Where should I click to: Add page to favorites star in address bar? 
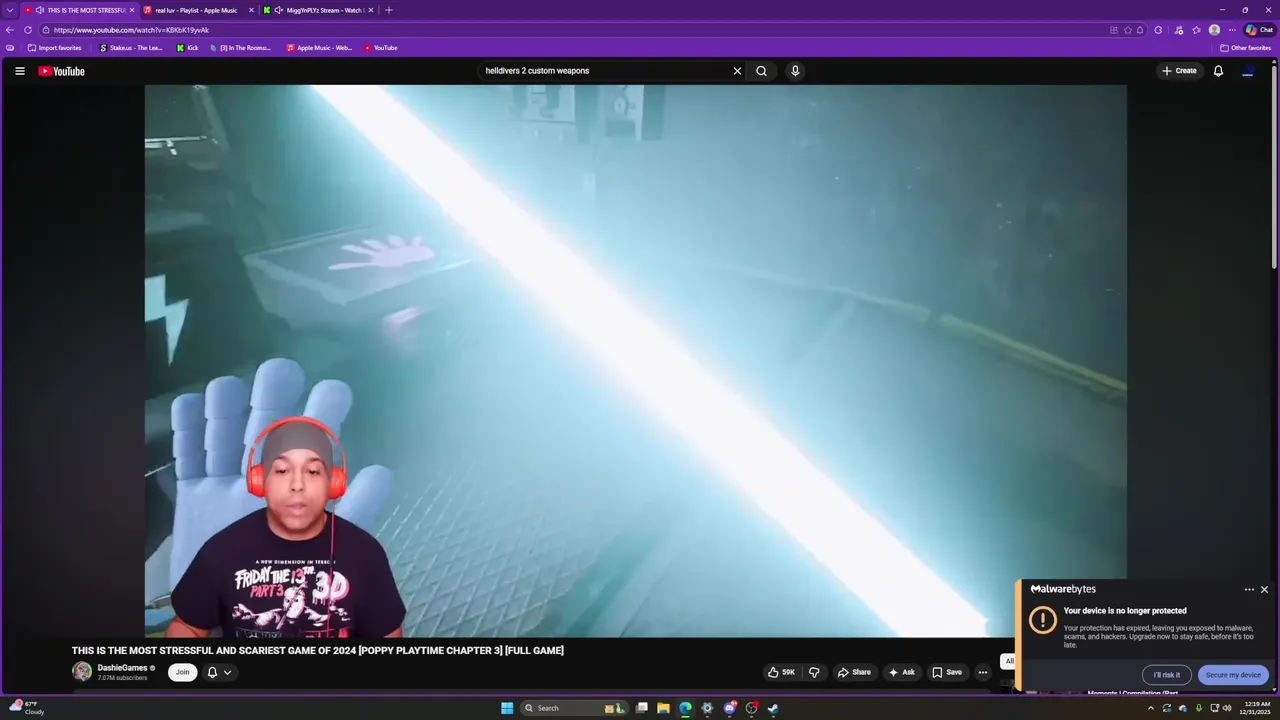1128,30
